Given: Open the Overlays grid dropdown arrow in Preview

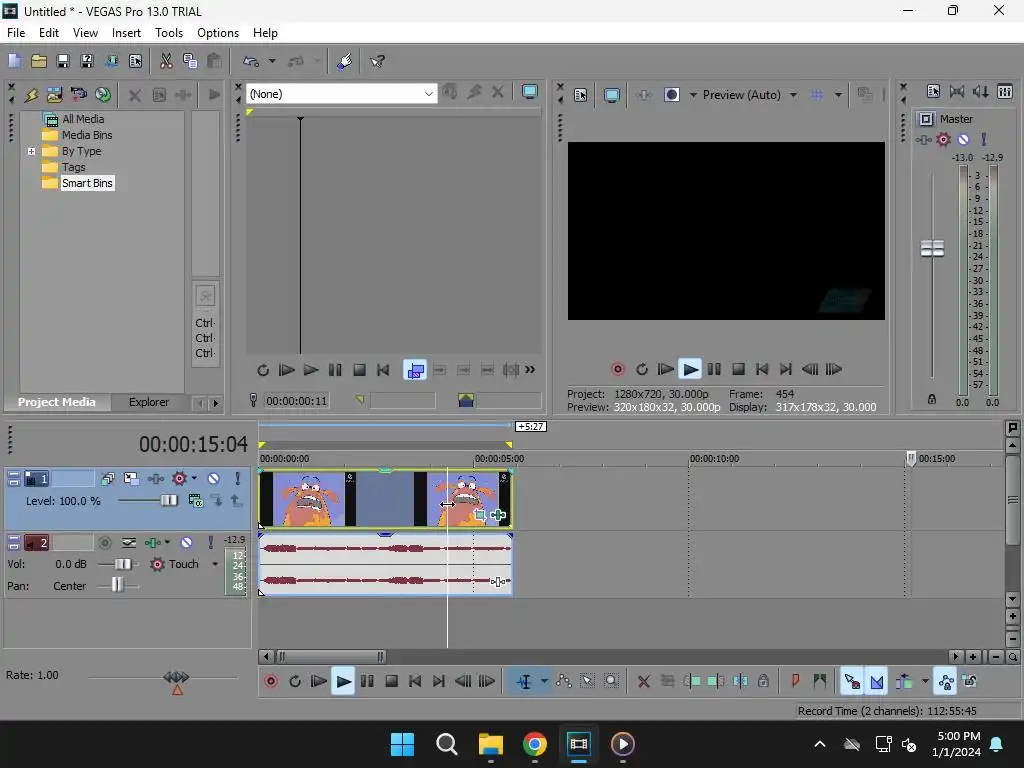Looking at the screenshot, I should 839,95.
